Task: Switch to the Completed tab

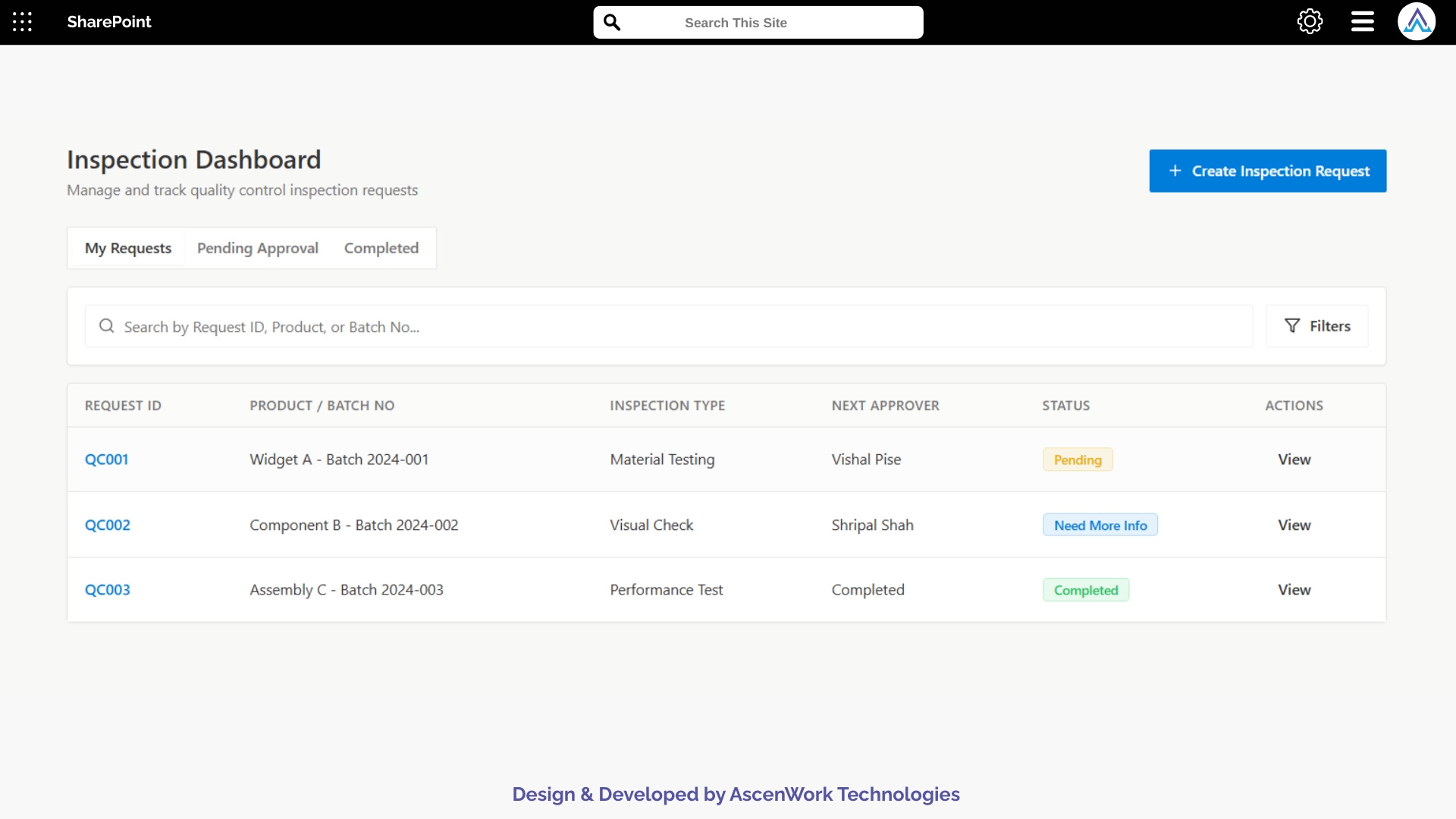Action: [x=381, y=248]
